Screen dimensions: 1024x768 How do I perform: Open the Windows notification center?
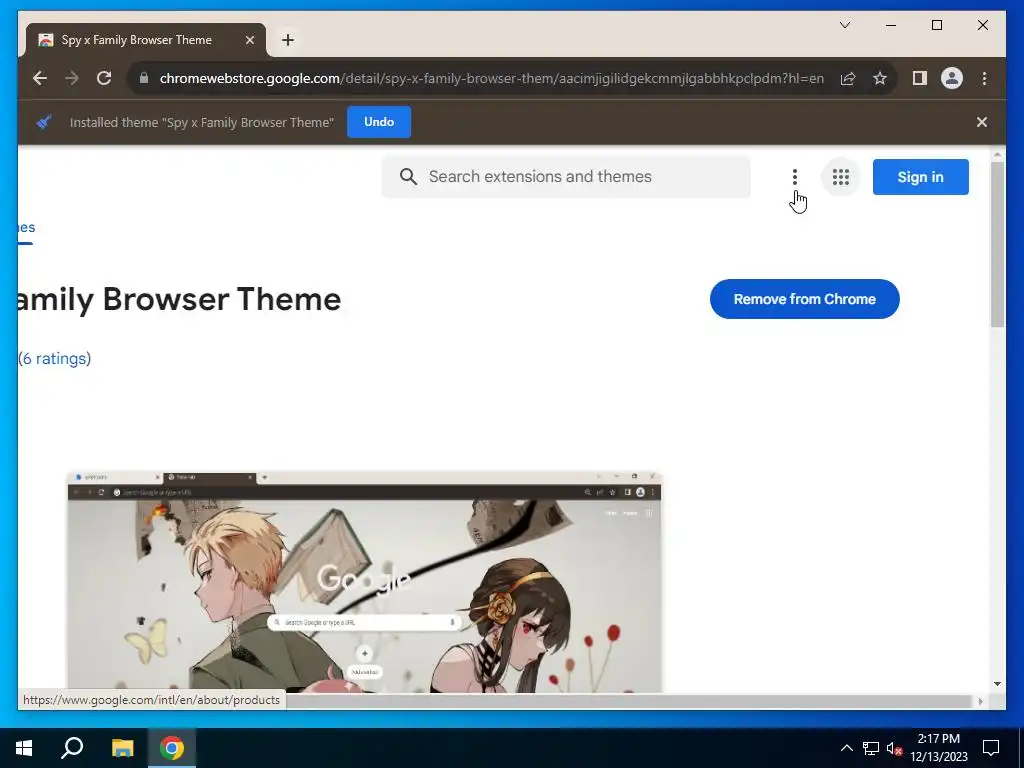[x=991, y=748]
